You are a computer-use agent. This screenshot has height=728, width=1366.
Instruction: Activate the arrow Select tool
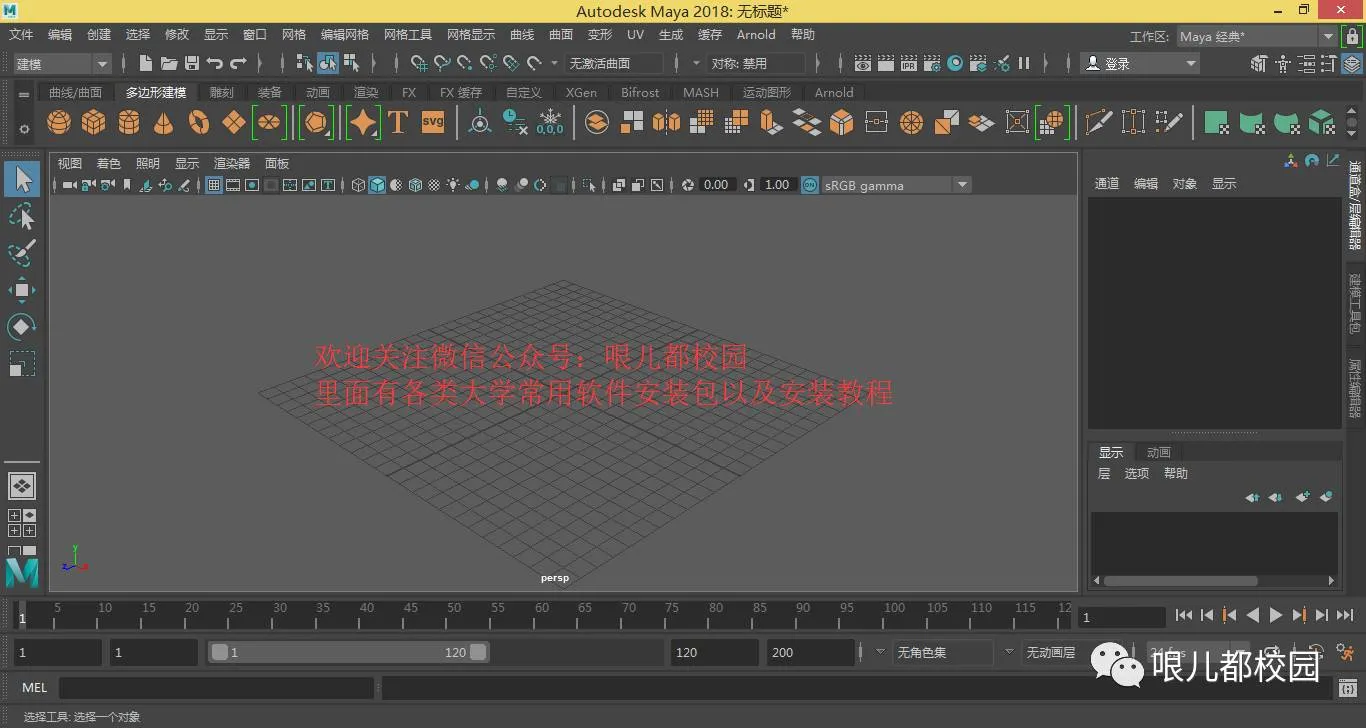[22, 180]
